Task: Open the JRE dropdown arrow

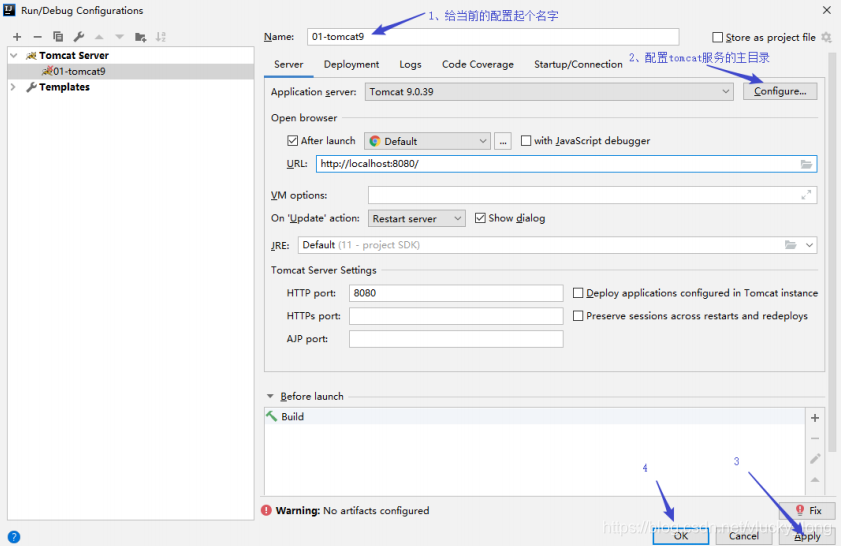Action: (809, 245)
